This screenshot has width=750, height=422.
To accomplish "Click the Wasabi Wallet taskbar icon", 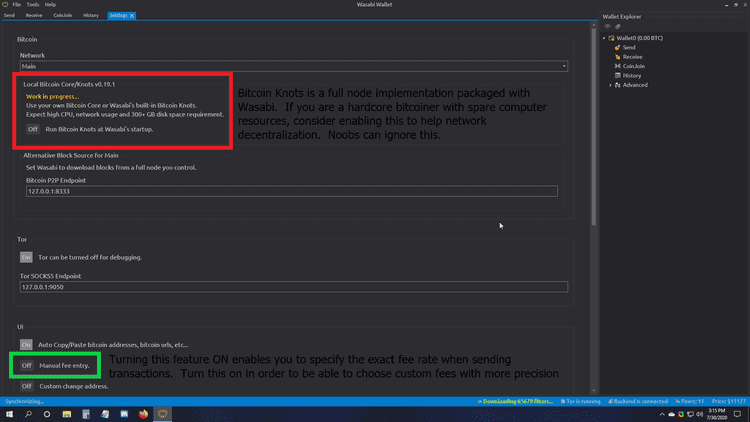I will [163, 414].
